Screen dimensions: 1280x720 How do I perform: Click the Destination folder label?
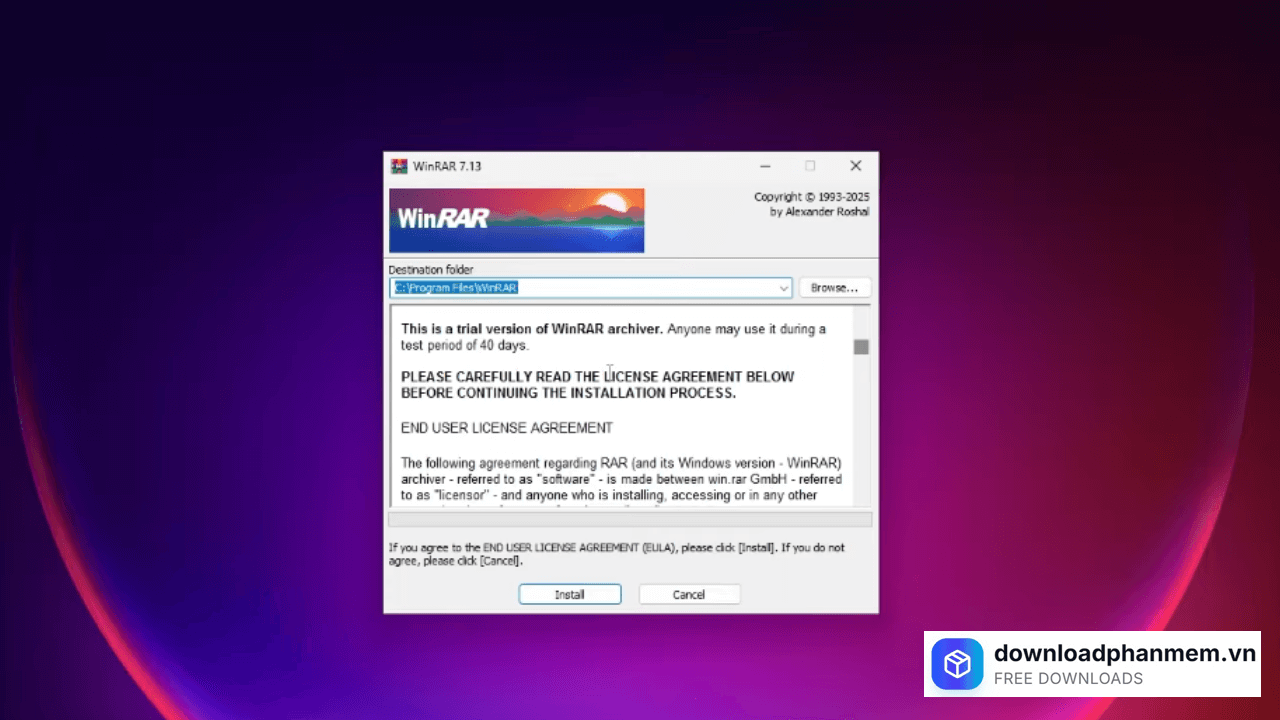[x=431, y=270]
